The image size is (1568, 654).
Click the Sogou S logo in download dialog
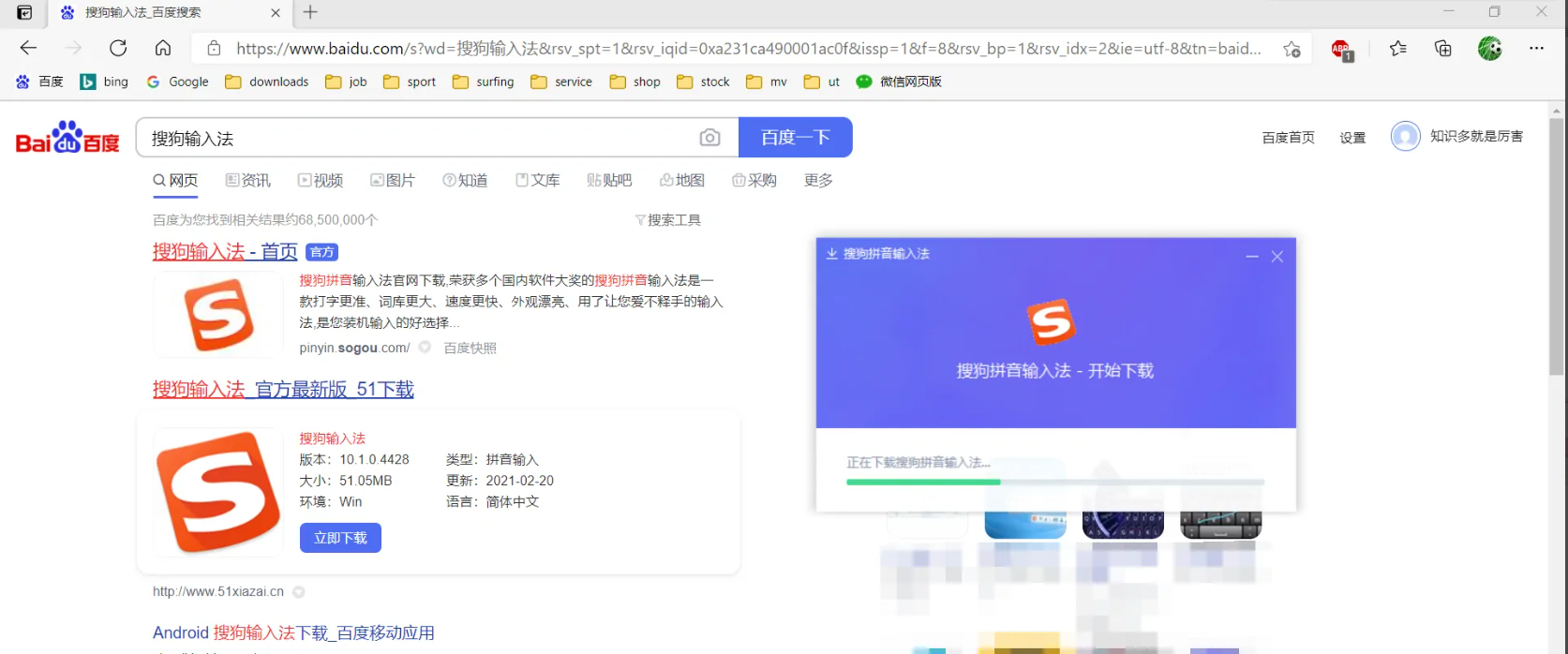pos(1052,323)
